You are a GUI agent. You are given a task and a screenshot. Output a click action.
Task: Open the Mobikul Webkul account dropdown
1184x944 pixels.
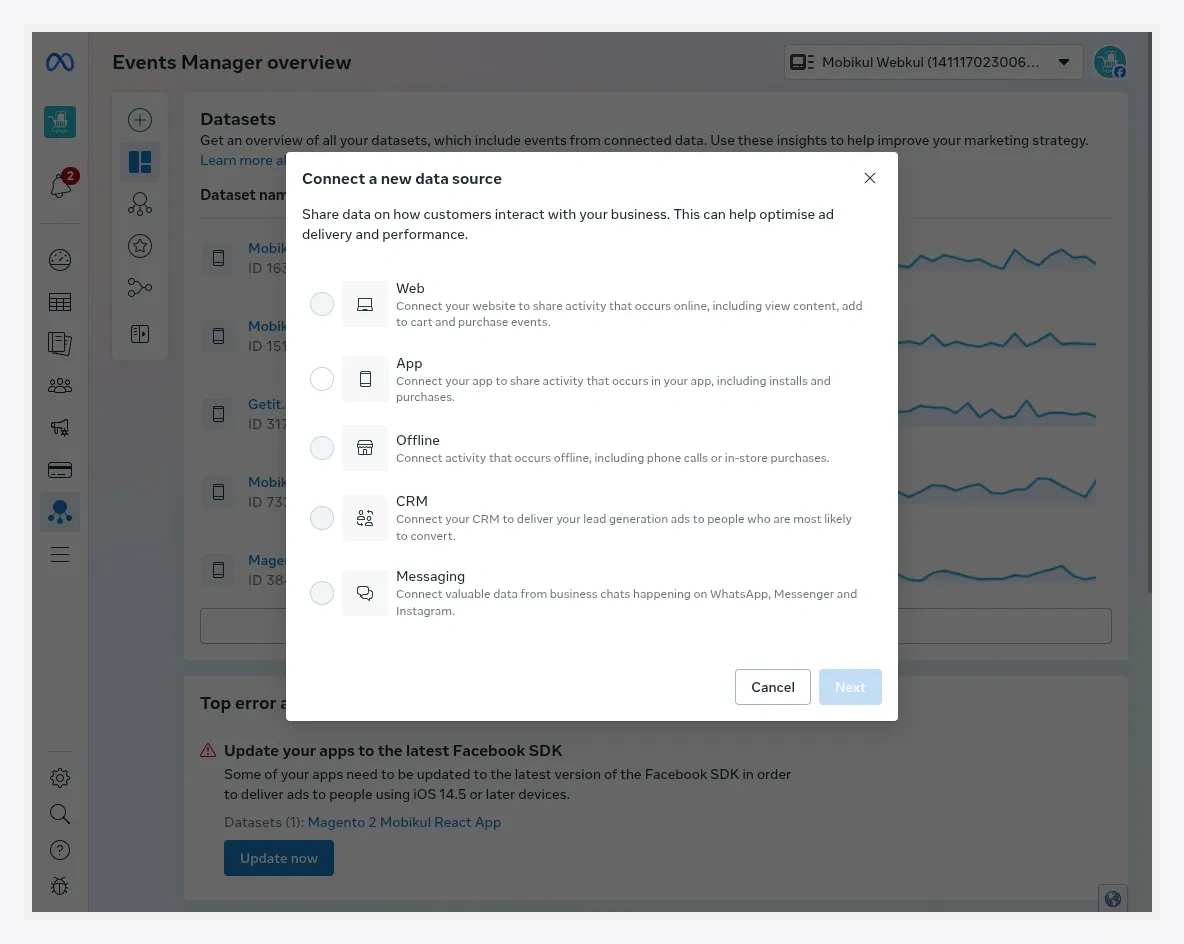[x=933, y=62]
